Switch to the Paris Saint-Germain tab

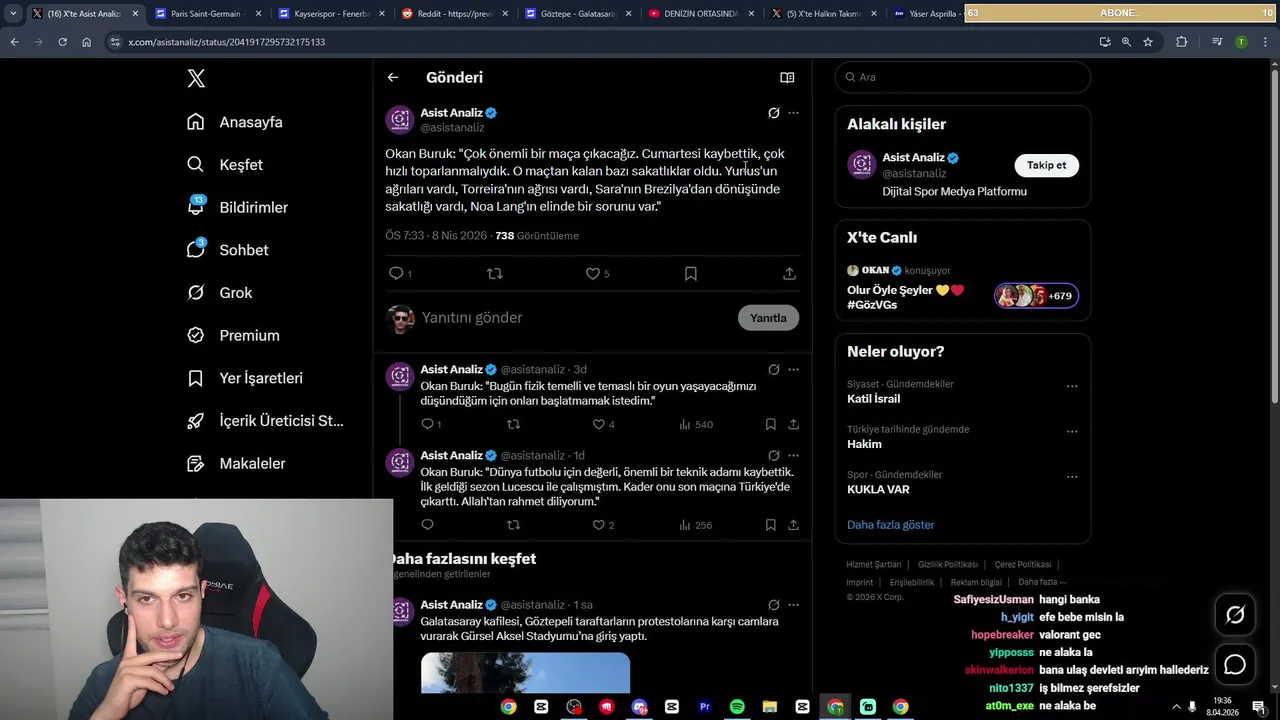pyautogui.click(x=208, y=13)
